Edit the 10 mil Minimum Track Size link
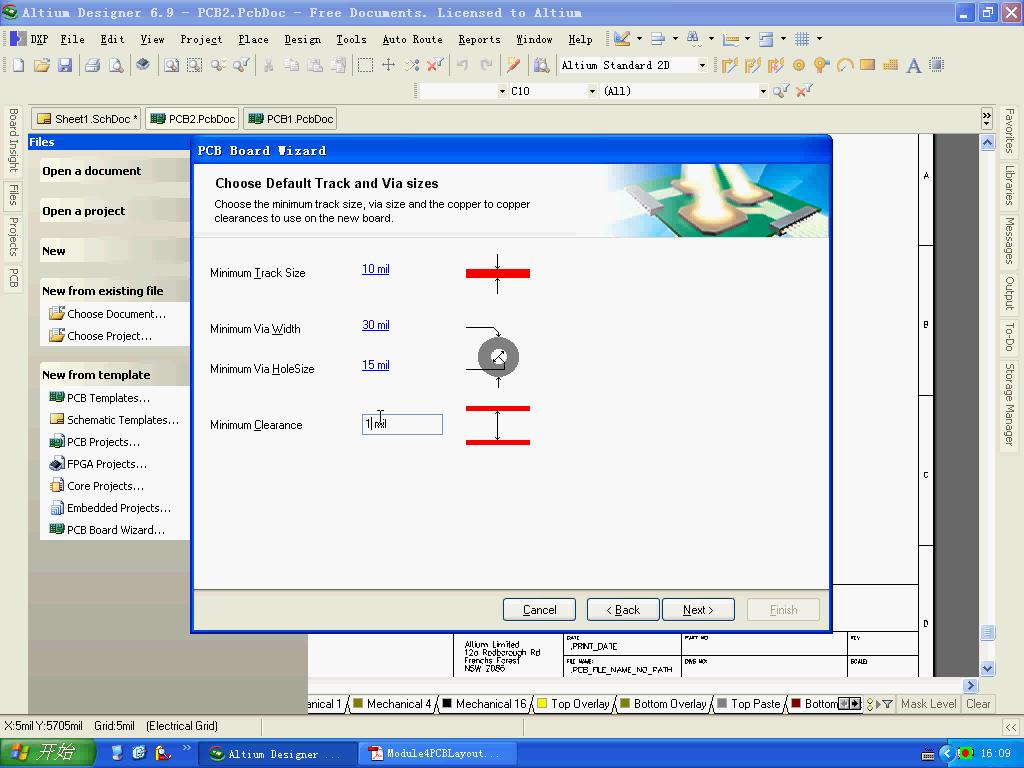The height and width of the screenshot is (768, 1024). click(x=376, y=269)
